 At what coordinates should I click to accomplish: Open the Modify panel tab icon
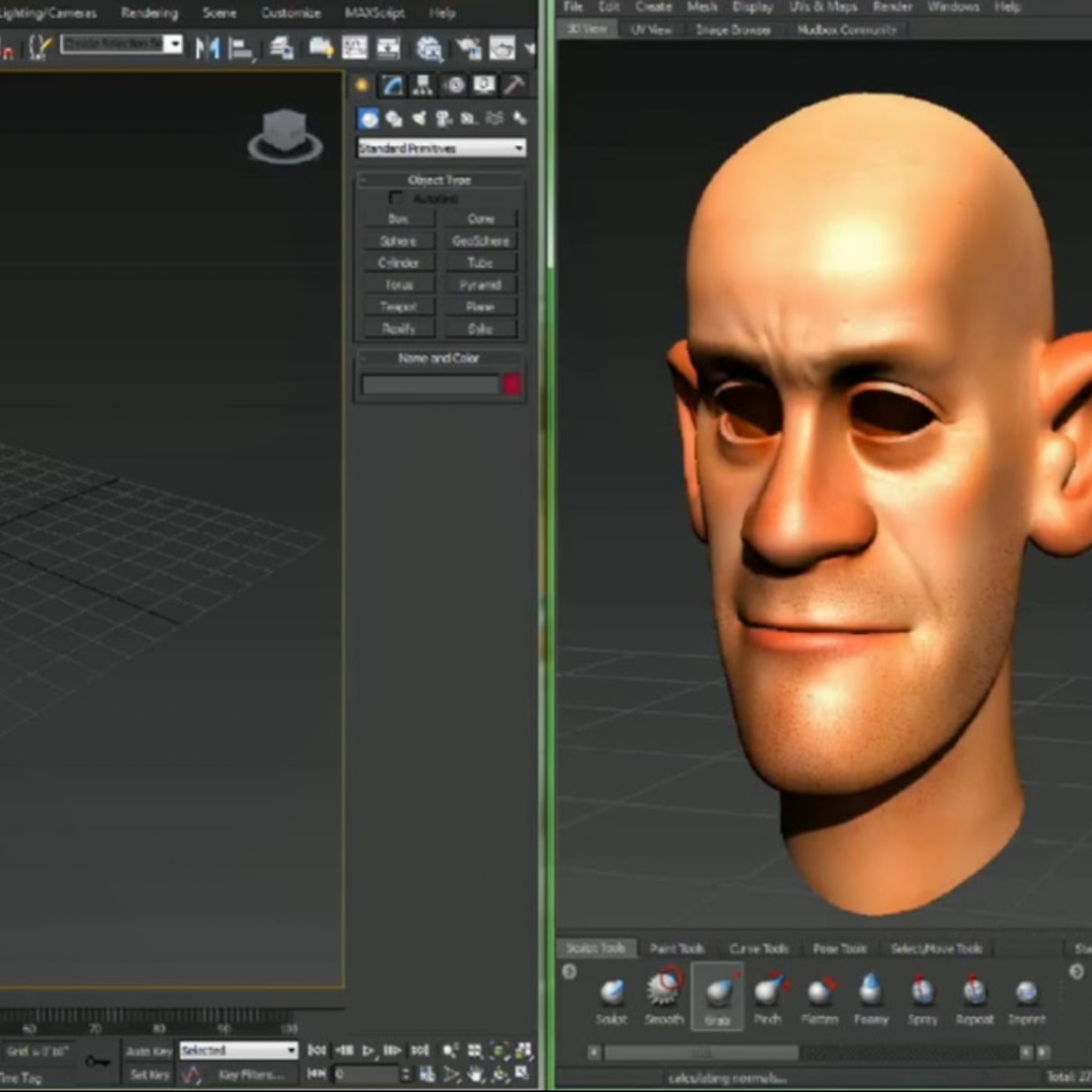click(x=392, y=85)
